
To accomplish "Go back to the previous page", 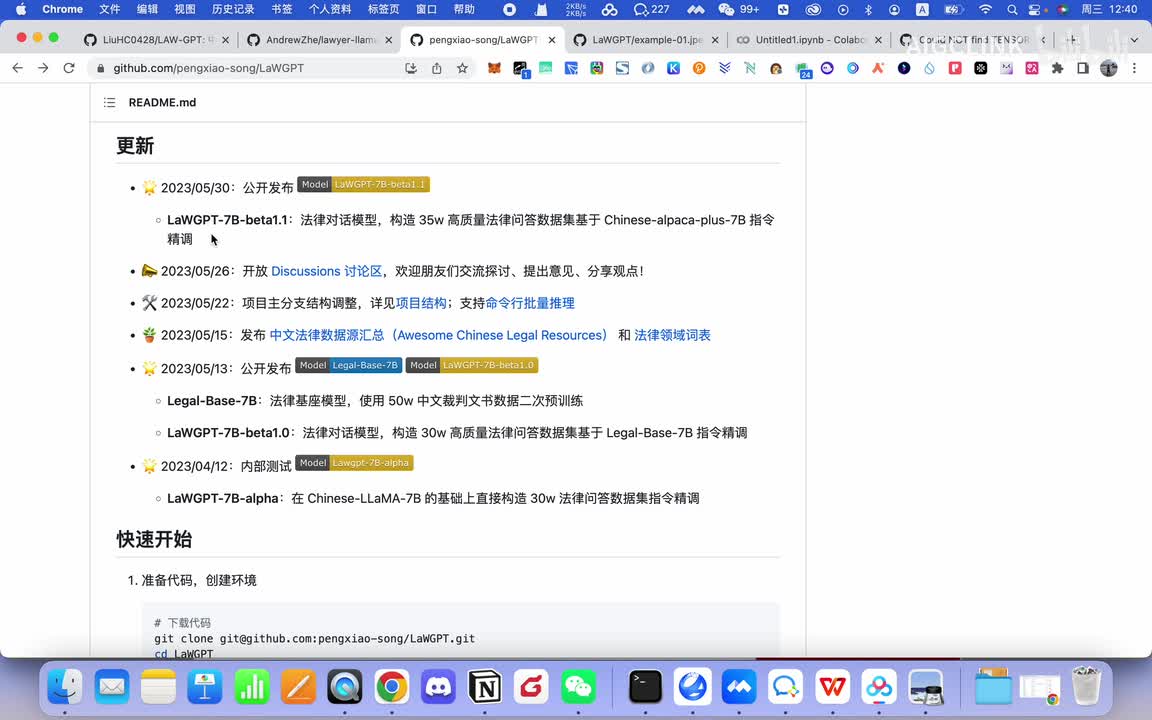I will pyautogui.click(x=17, y=68).
